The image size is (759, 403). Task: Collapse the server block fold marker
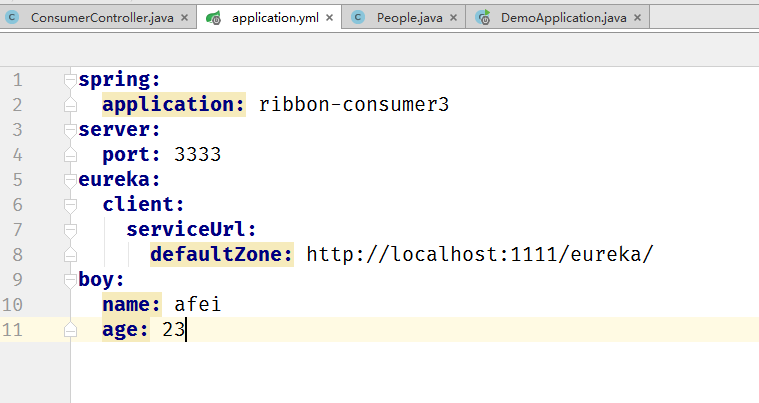tap(70, 130)
